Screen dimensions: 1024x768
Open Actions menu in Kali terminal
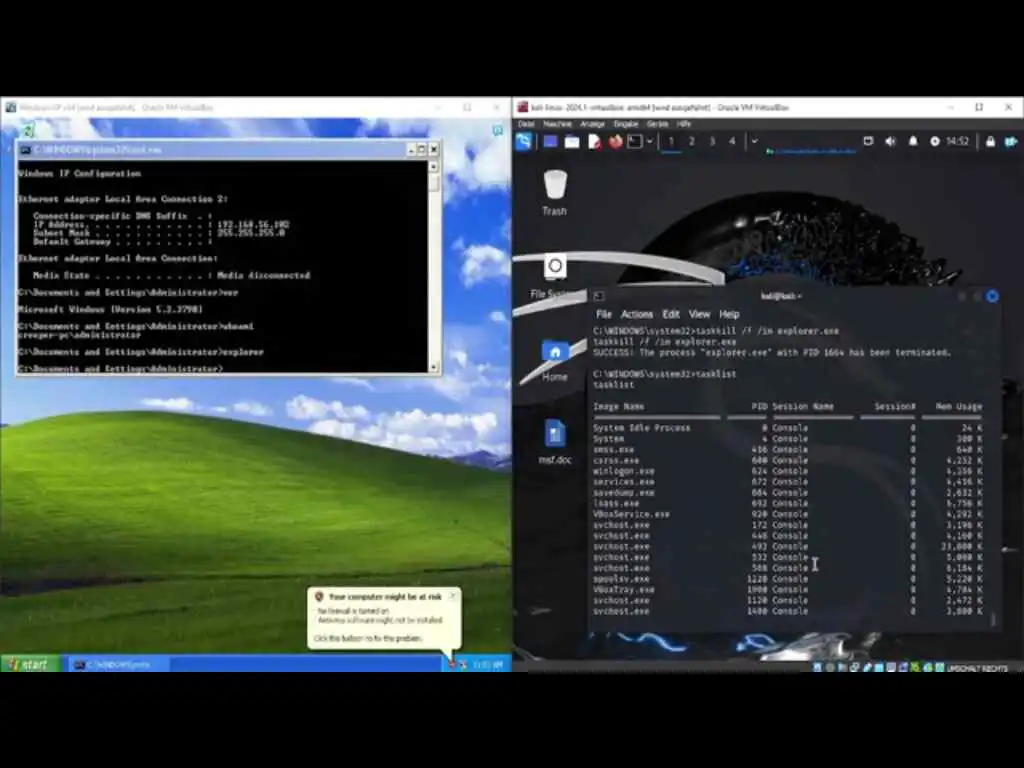[637, 314]
